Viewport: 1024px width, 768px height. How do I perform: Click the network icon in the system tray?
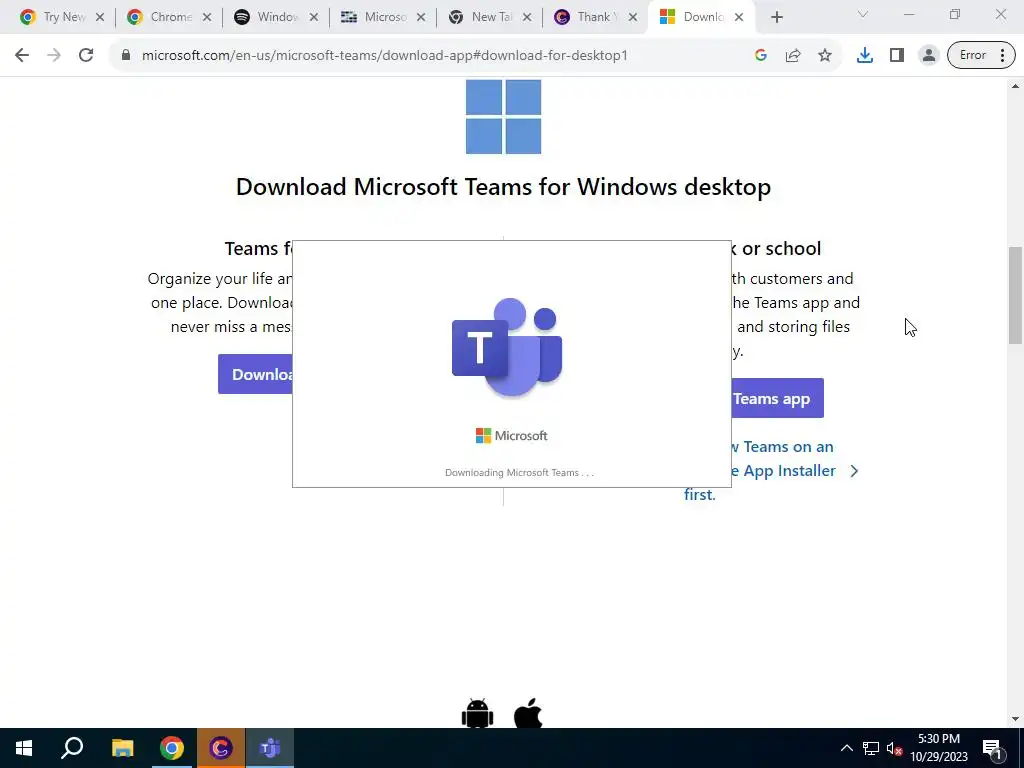[871, 748]
